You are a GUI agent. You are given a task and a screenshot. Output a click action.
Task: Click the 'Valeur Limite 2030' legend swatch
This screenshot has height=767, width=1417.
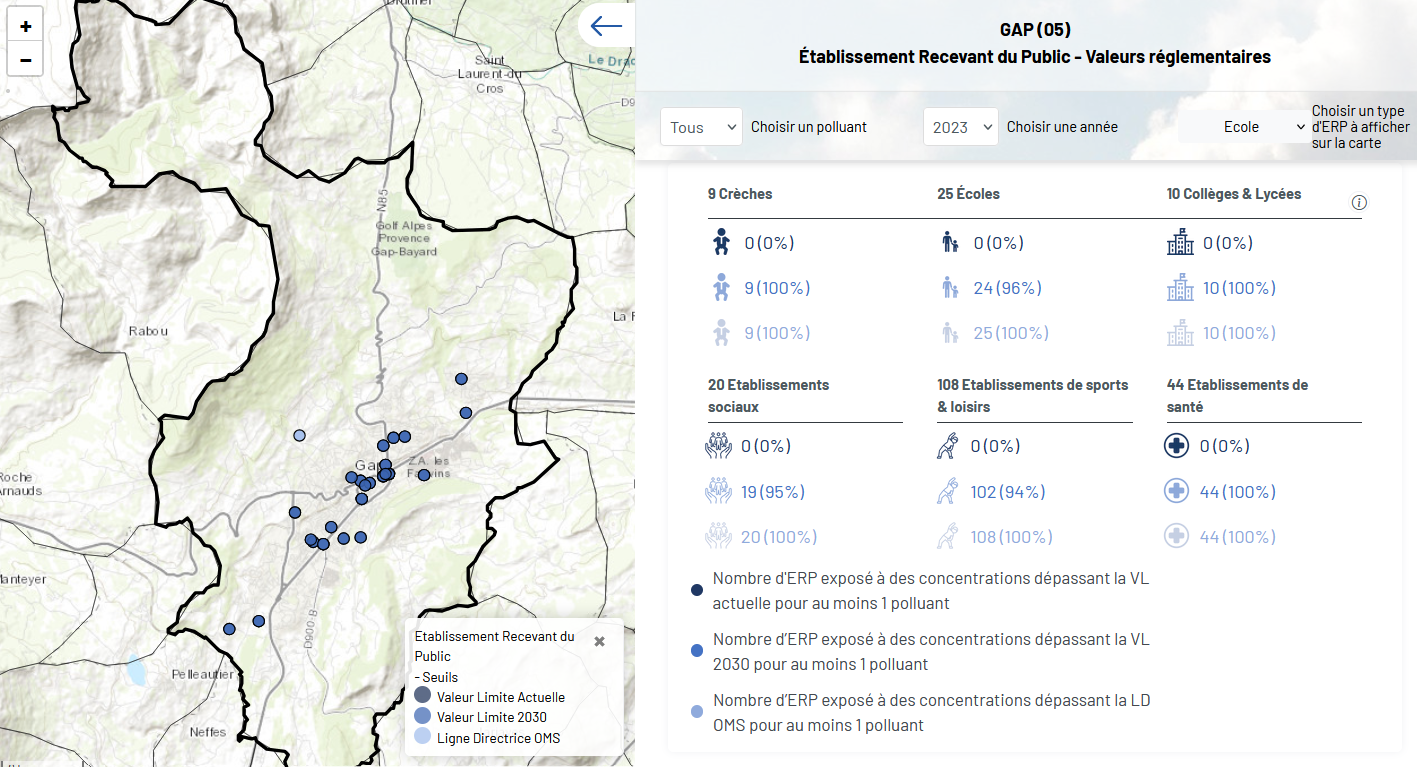[x=422, y=717]
